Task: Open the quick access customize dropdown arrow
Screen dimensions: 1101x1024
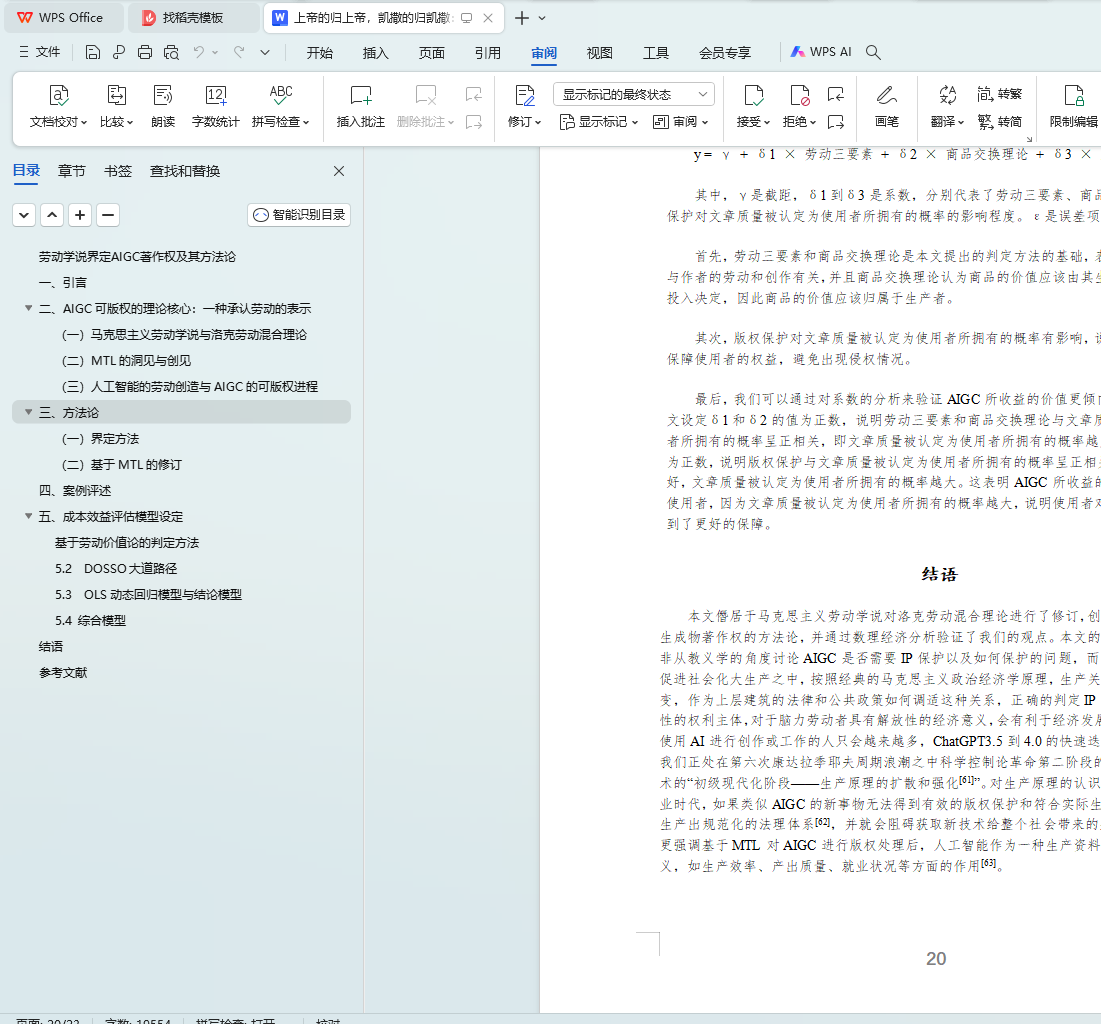Action: tap(265, 52)
